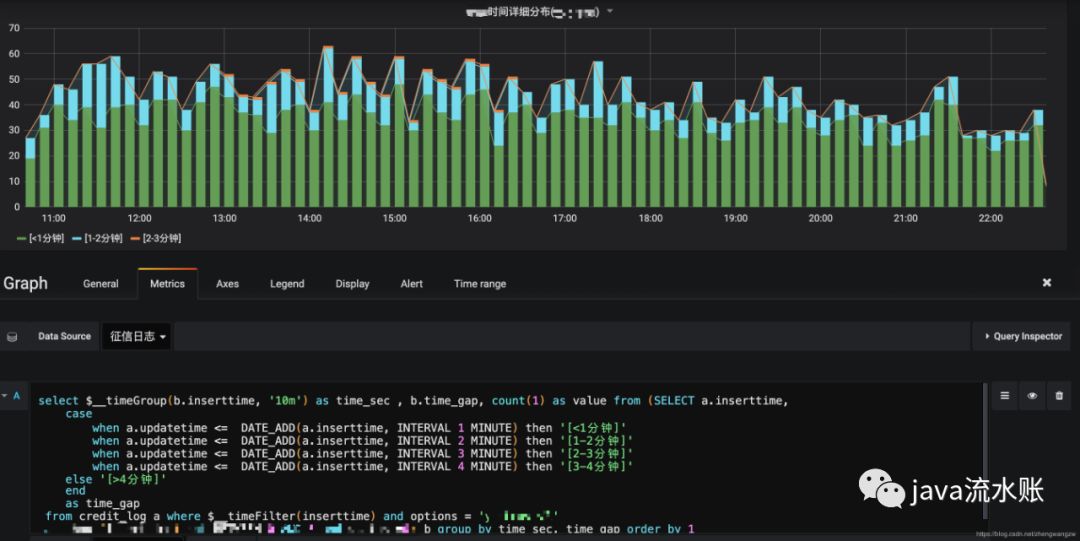
Task: Open the query A options menu icon
Action: point(1006,396)
